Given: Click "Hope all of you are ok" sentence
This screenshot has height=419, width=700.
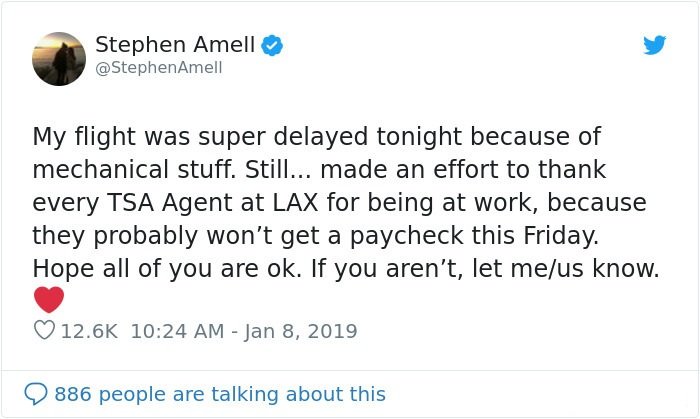Looking at the screenshot, I should 167,269.
